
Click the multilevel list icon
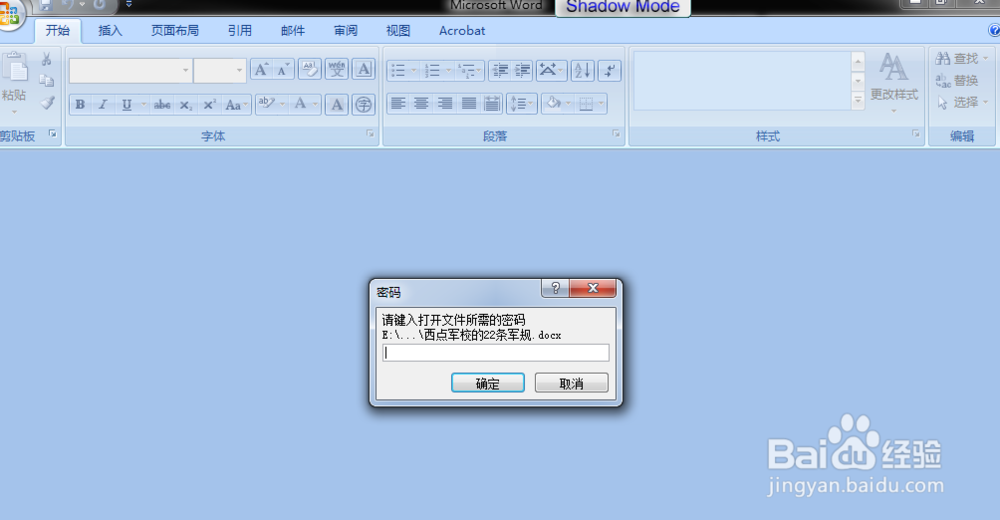click(x=467, y=70)
